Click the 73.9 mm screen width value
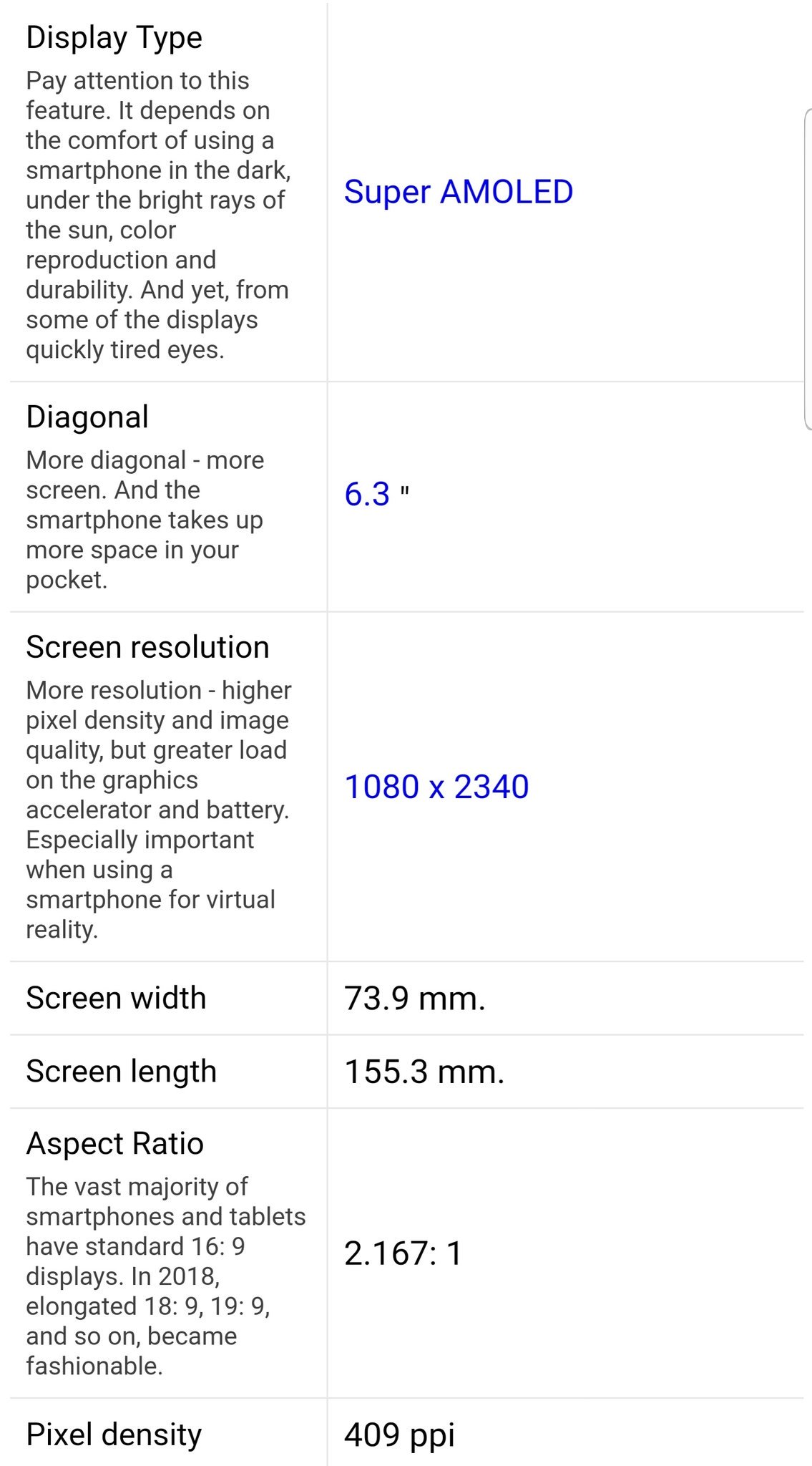The width and height of the screenshot is (812, 1466). 414,999
